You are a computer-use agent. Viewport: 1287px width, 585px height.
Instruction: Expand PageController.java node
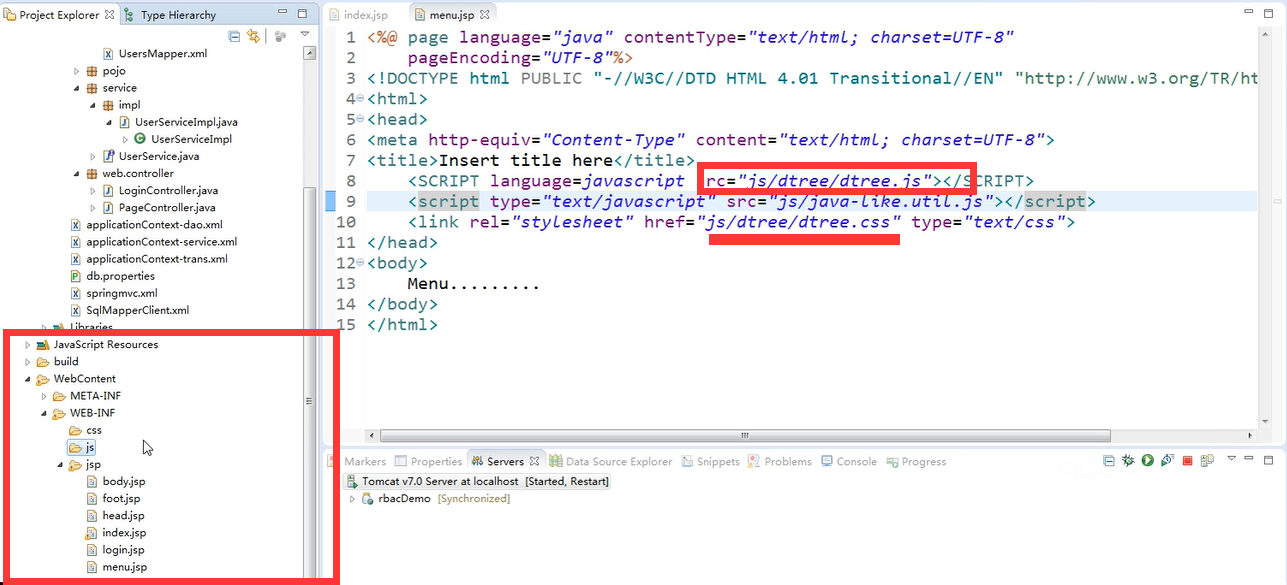[x=93, y=207]
